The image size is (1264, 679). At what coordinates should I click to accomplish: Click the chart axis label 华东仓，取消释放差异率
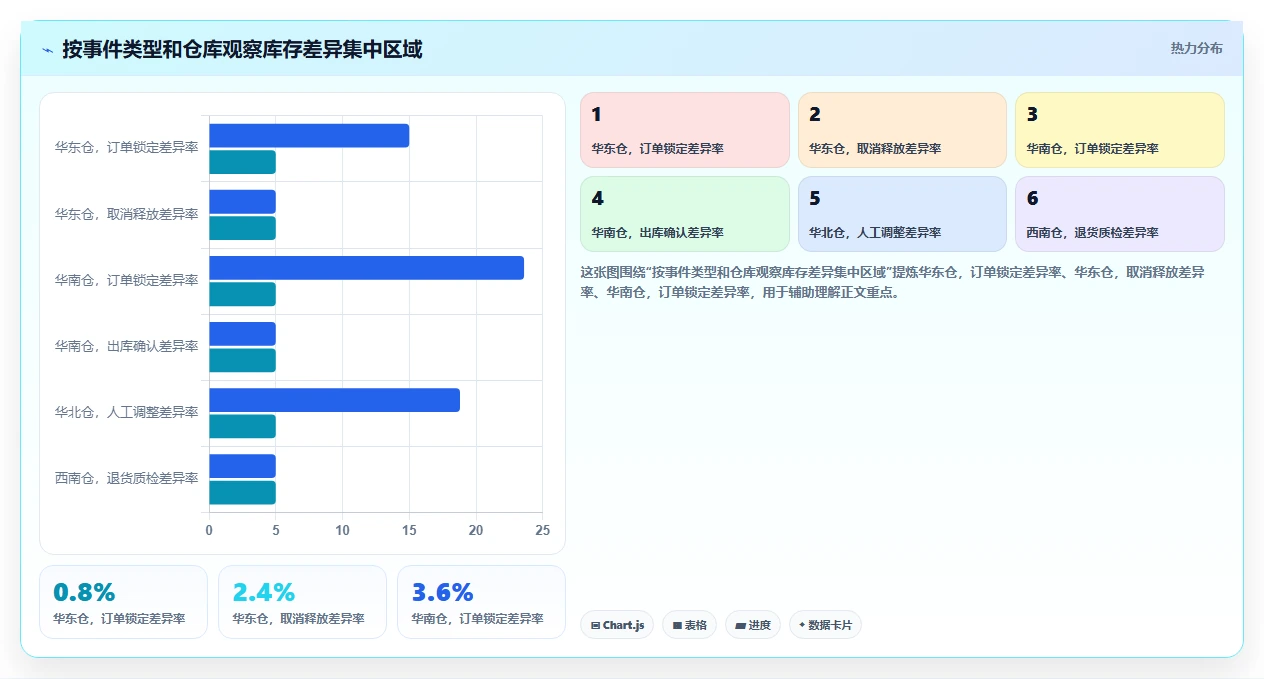pyautogui.click(x=127, y=214)
